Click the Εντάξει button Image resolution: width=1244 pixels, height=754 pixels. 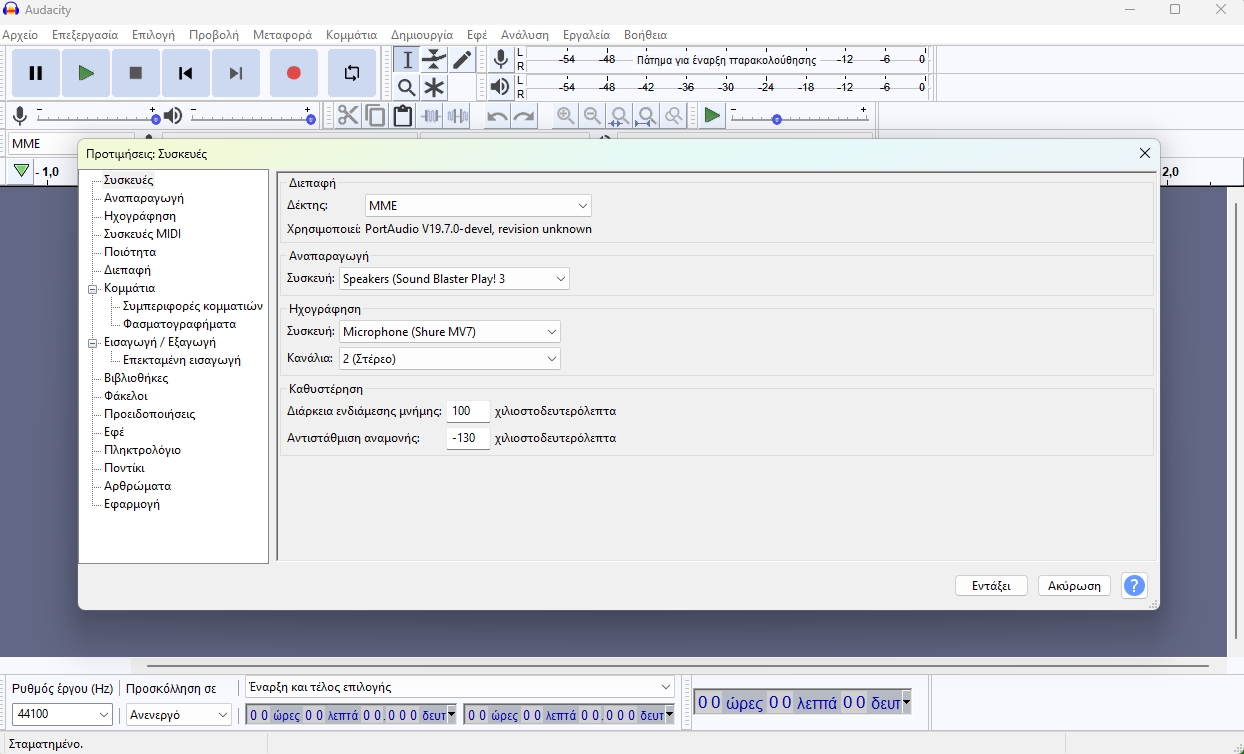[x=991, y=586]
